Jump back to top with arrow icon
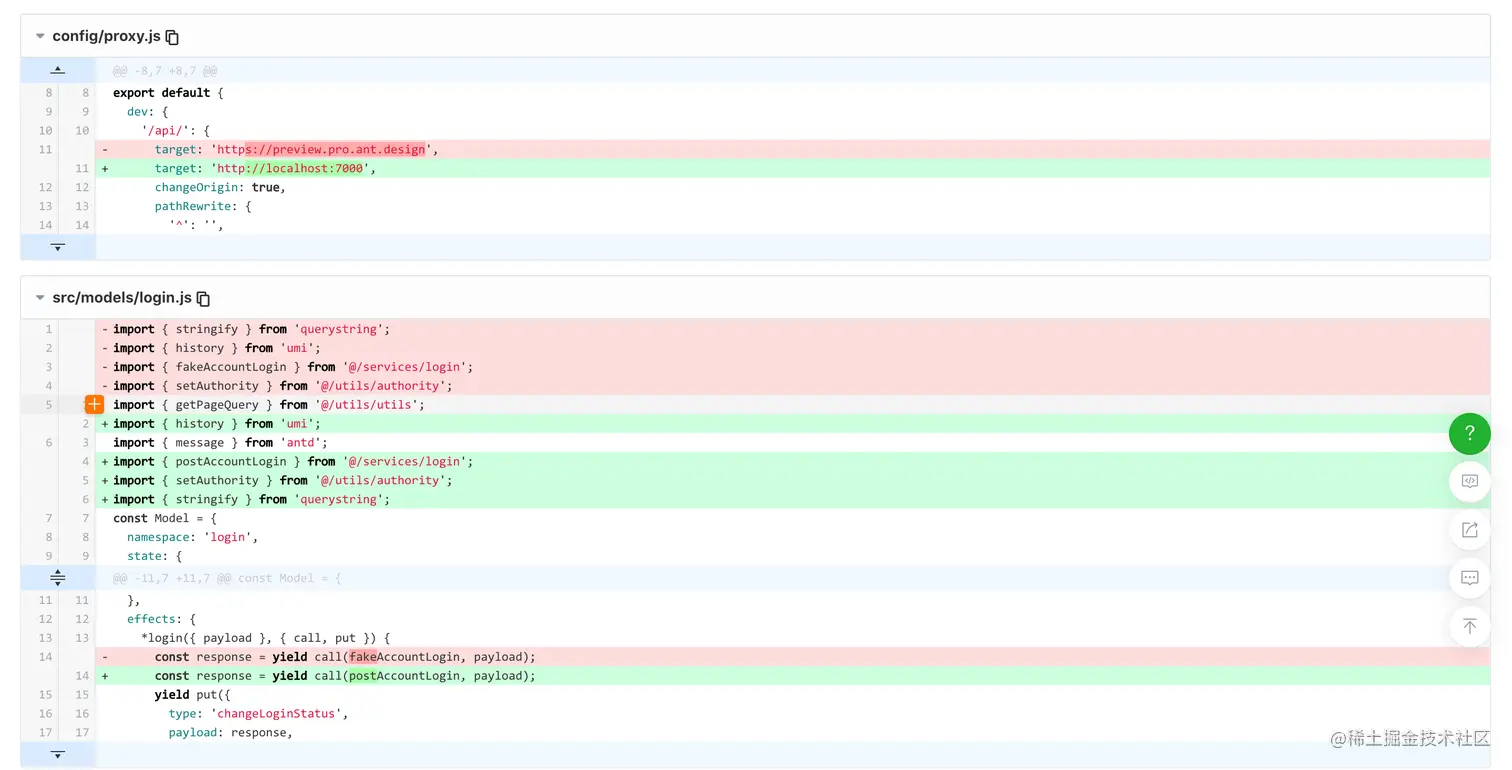1512x770 pixels. [1469, 626]
